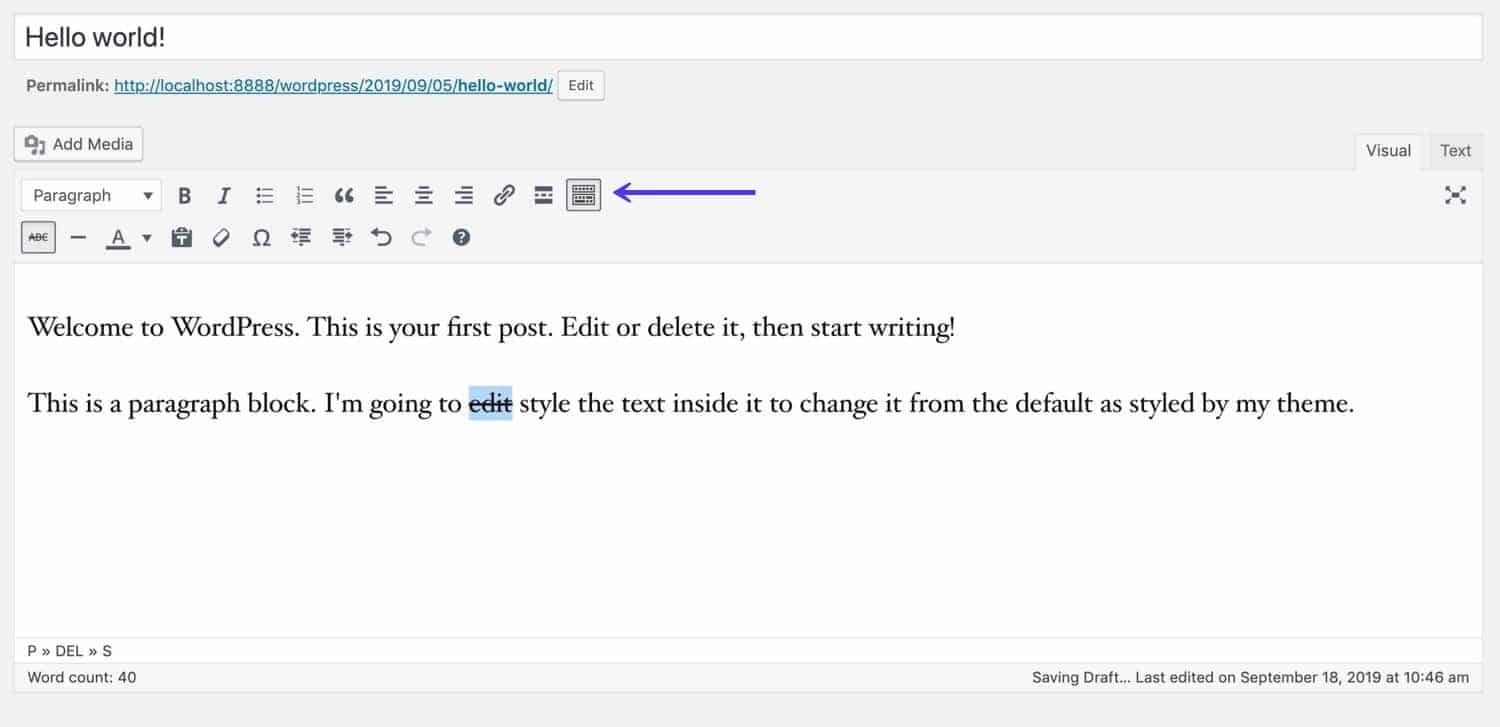Clear formatting from selection
The height and width of the screenshot is (727, 1500).
point(221,237)
